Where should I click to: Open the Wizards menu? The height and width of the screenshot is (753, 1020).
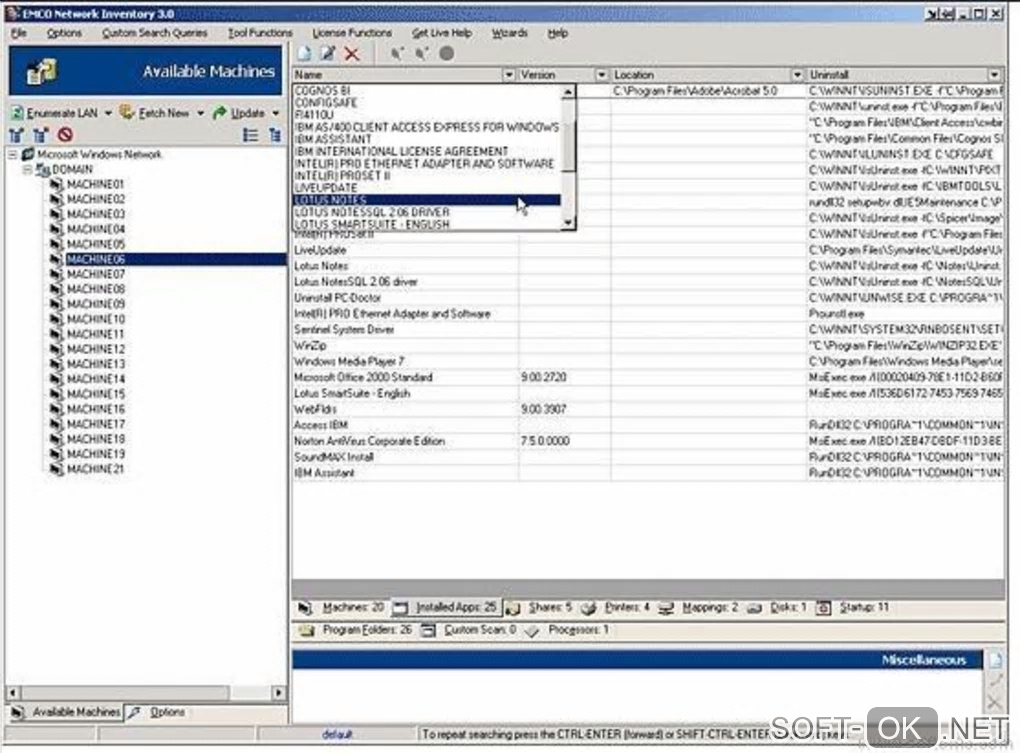click(x=509, y=33)
